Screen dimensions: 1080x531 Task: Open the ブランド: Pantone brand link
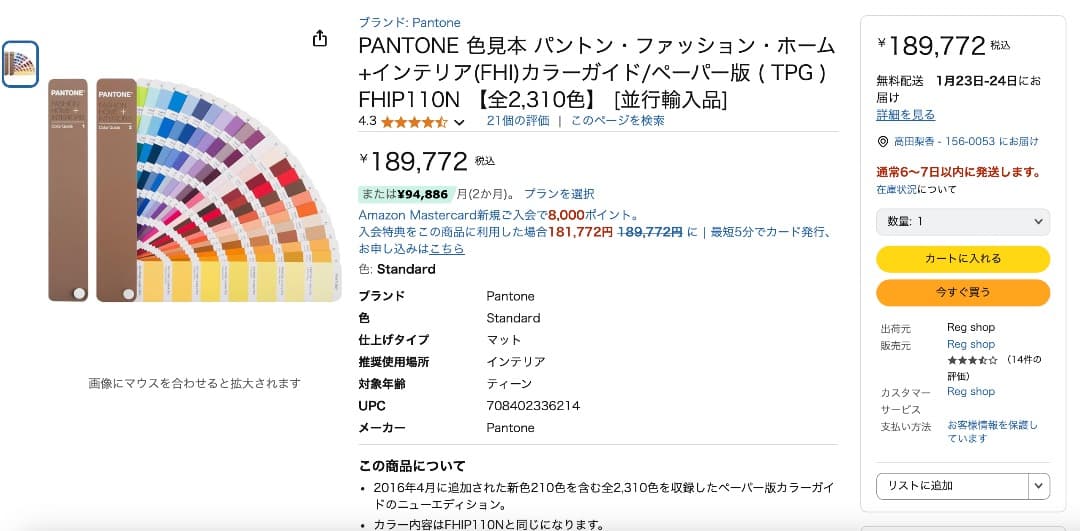tap(409, 23)
